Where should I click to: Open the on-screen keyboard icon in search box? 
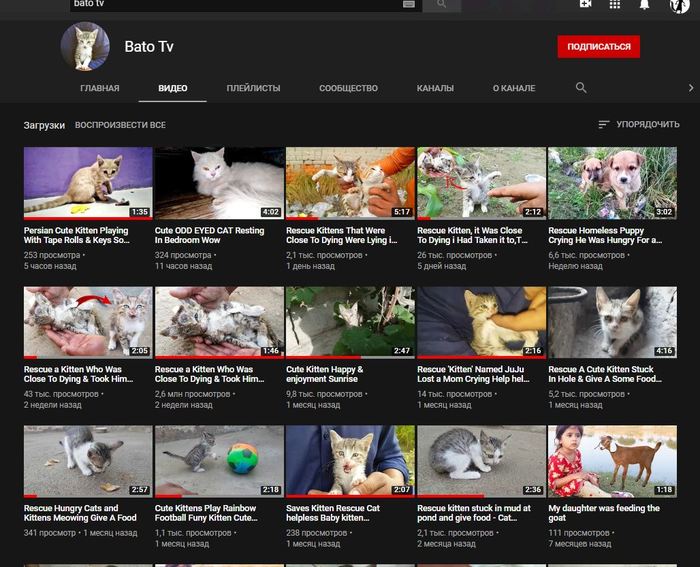pyautogui.click(x=408, y=4)
